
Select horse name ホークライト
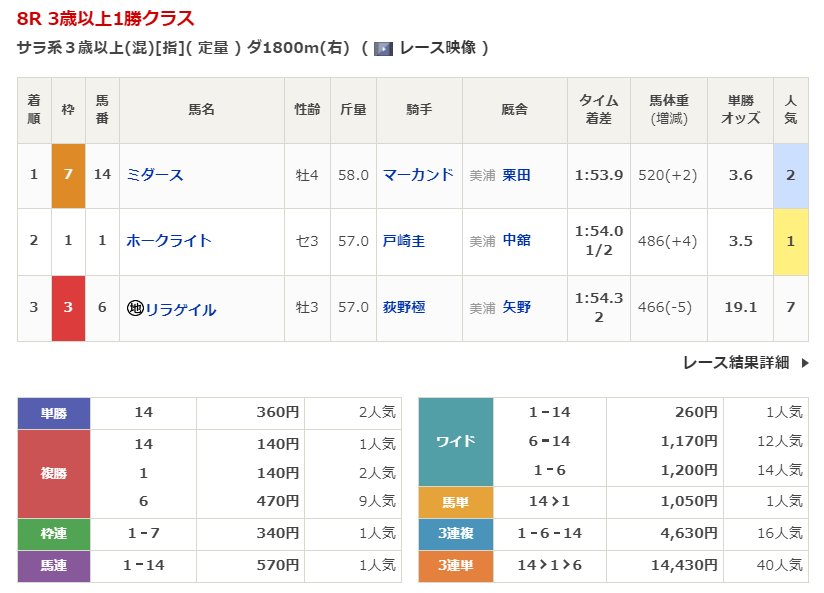click(x=169, y=241)
